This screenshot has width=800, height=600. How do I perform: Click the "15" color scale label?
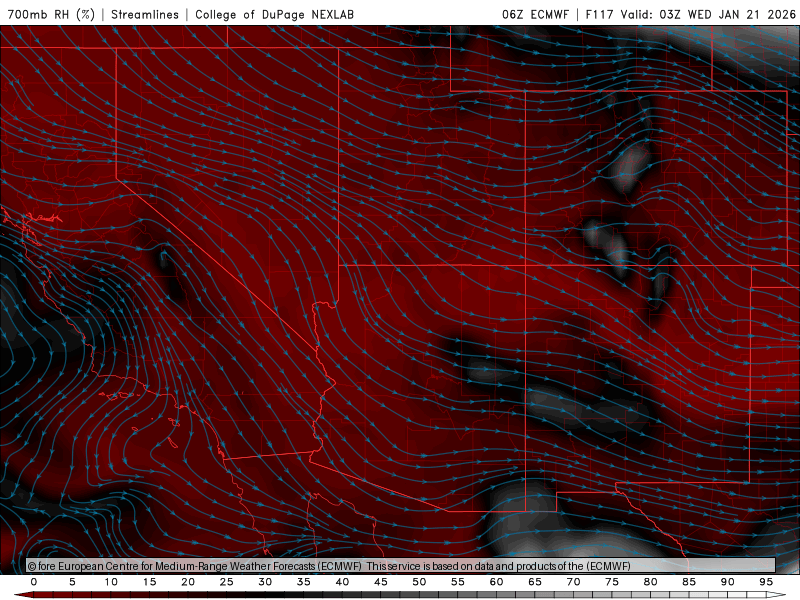point(149,582)
